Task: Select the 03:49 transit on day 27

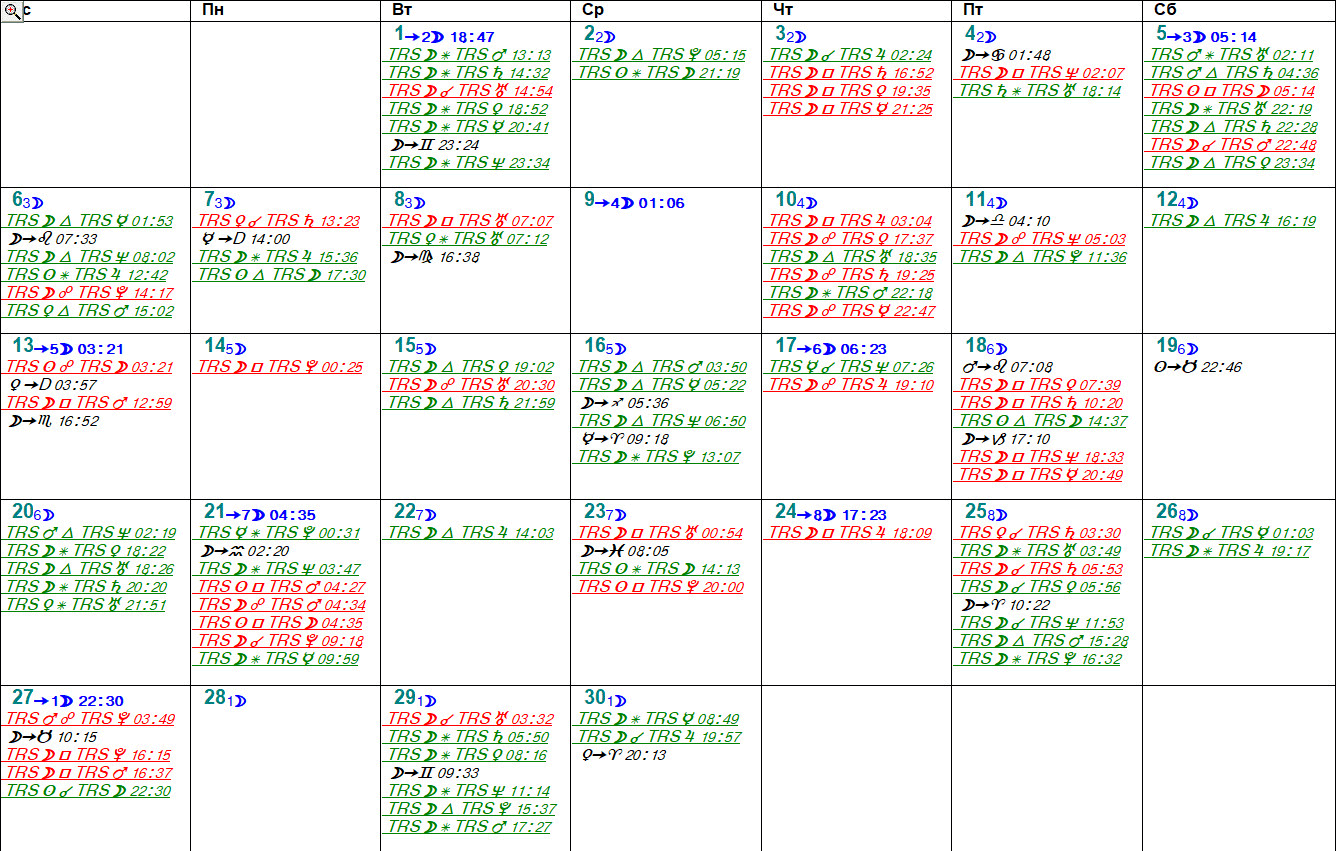Action: pyautogui.click(x=90, y=719)
